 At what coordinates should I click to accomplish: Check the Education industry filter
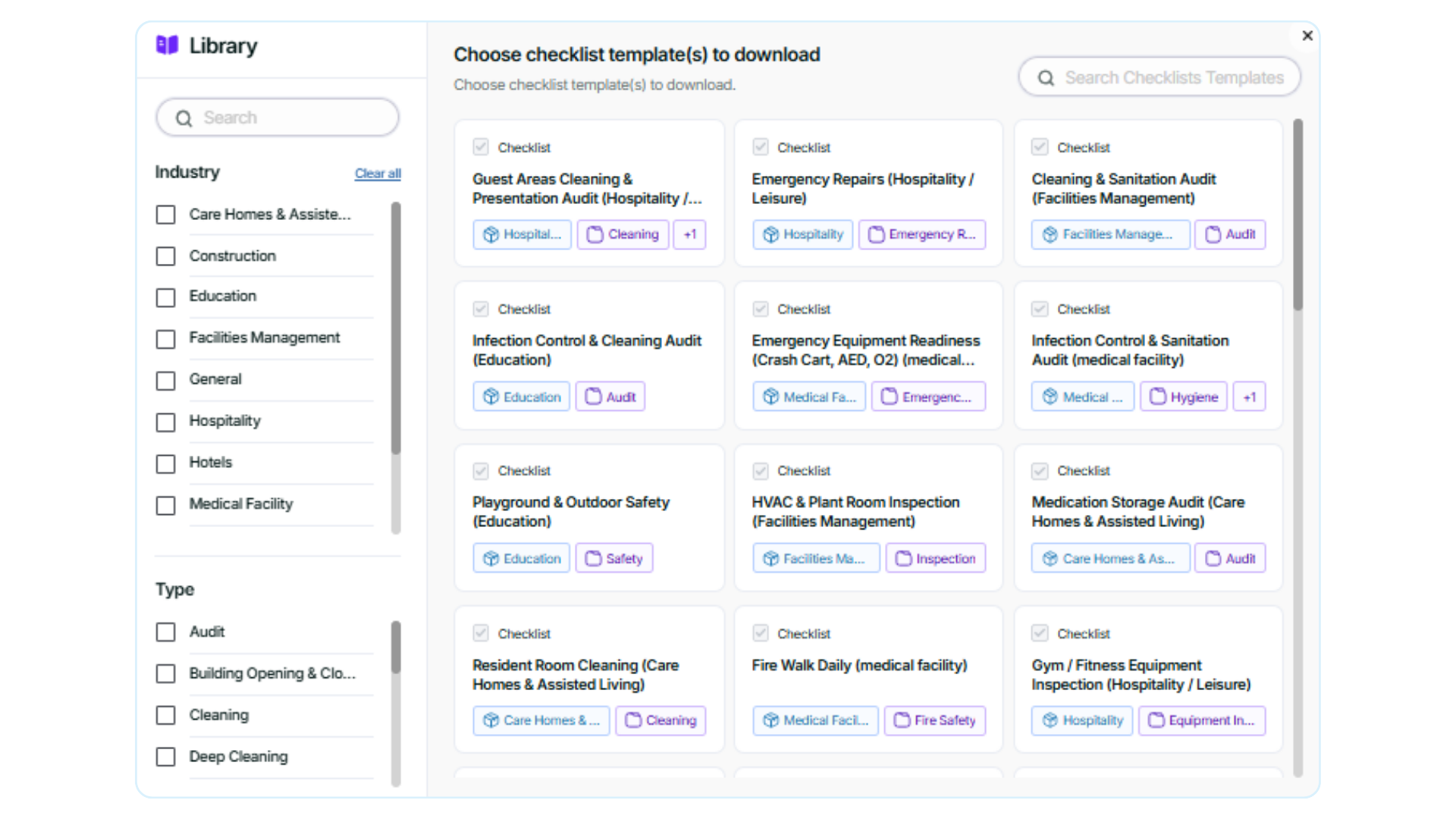(165, 297)
